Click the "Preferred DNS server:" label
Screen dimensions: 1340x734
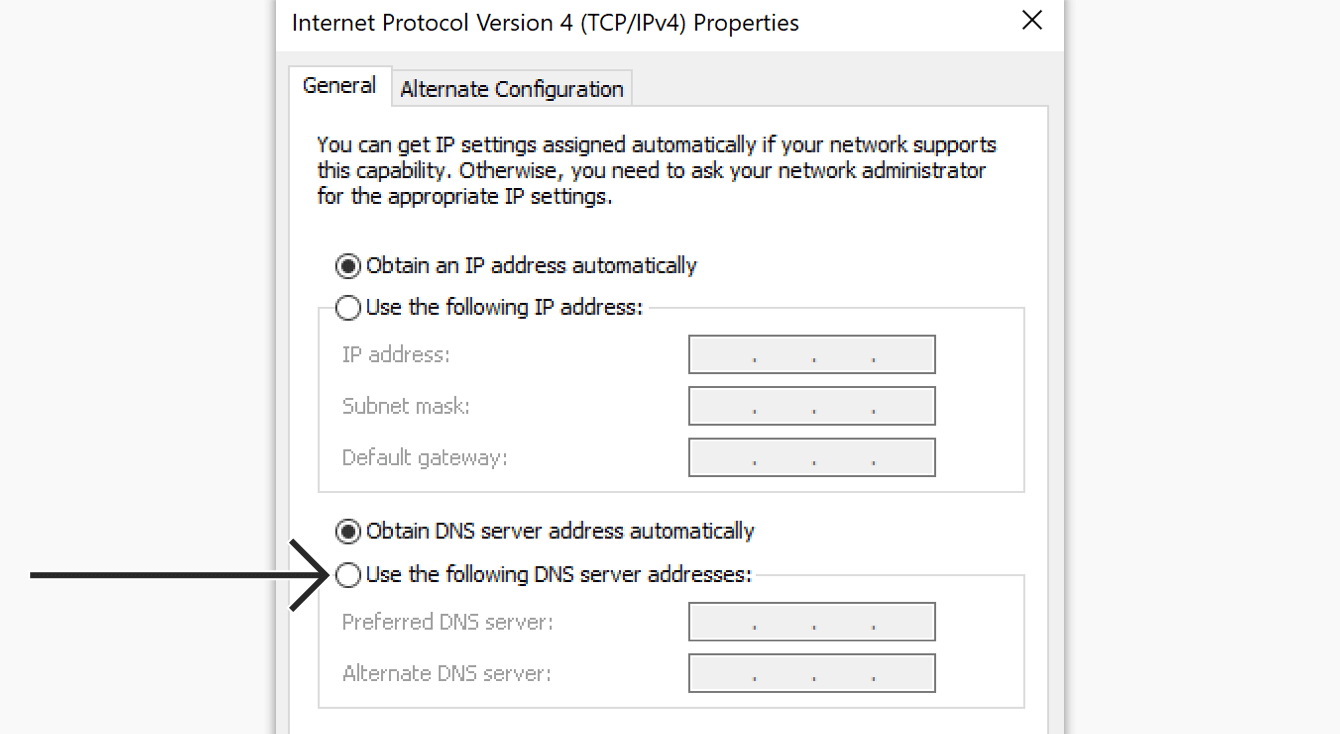click(447, 622)
